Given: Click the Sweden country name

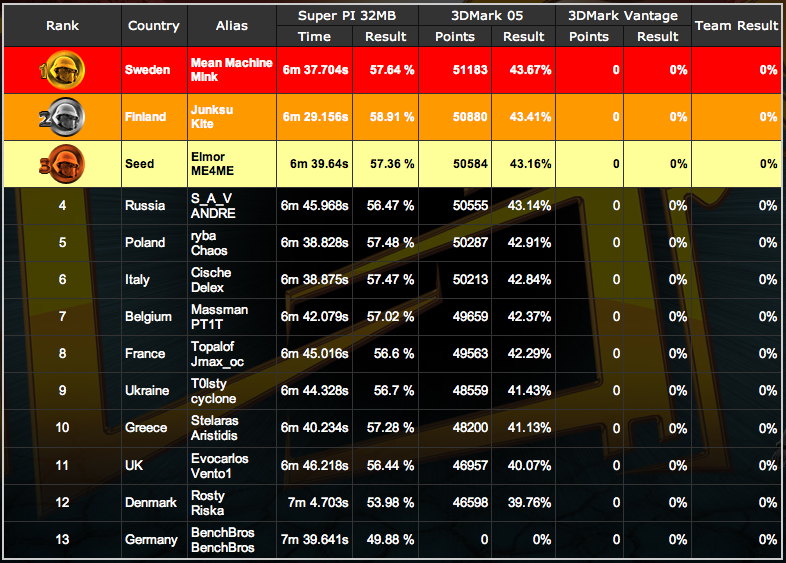Looking at the screenshot, I should [x=147, y=70].
